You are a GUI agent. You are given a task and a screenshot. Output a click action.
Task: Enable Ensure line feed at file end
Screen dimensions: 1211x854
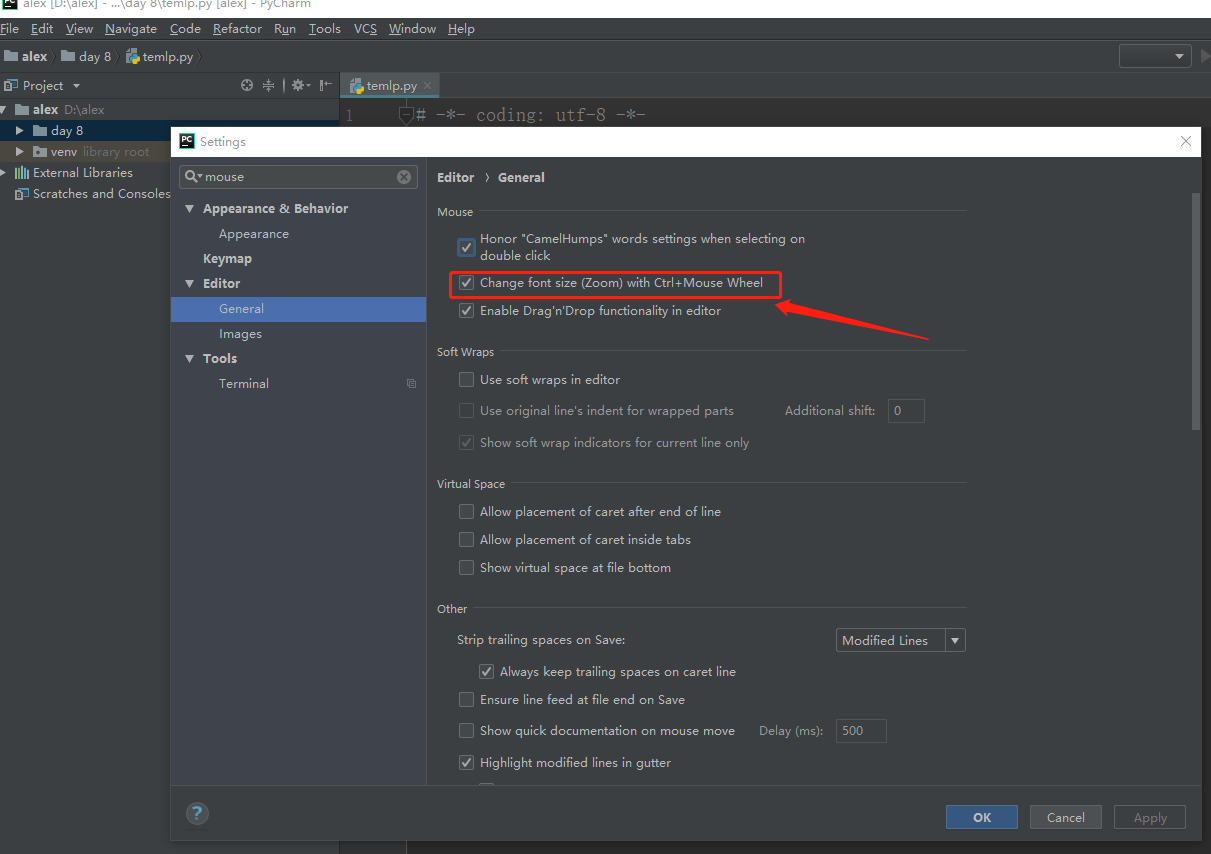466,700
